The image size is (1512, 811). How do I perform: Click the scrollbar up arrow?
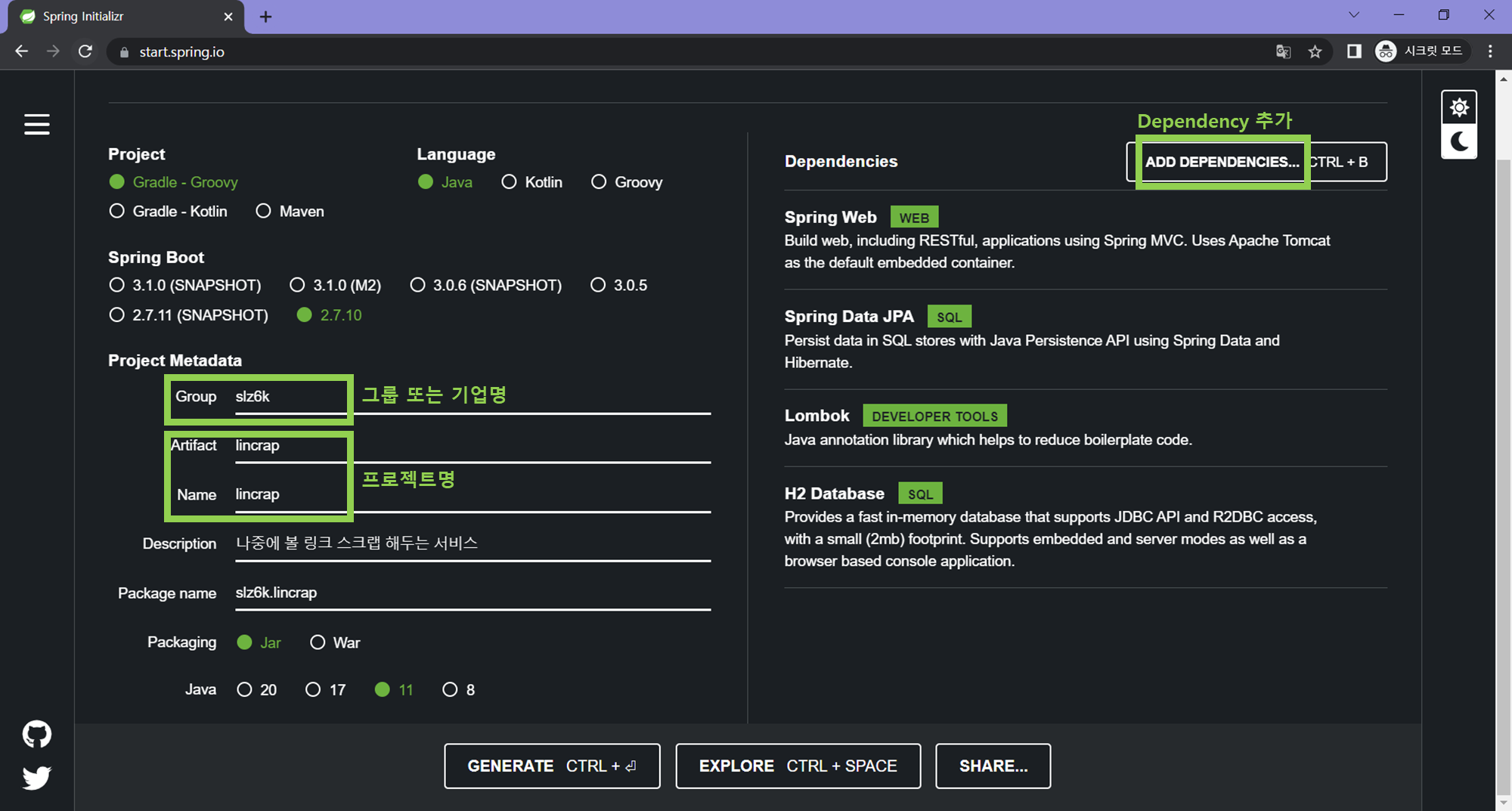(1504, 79)
